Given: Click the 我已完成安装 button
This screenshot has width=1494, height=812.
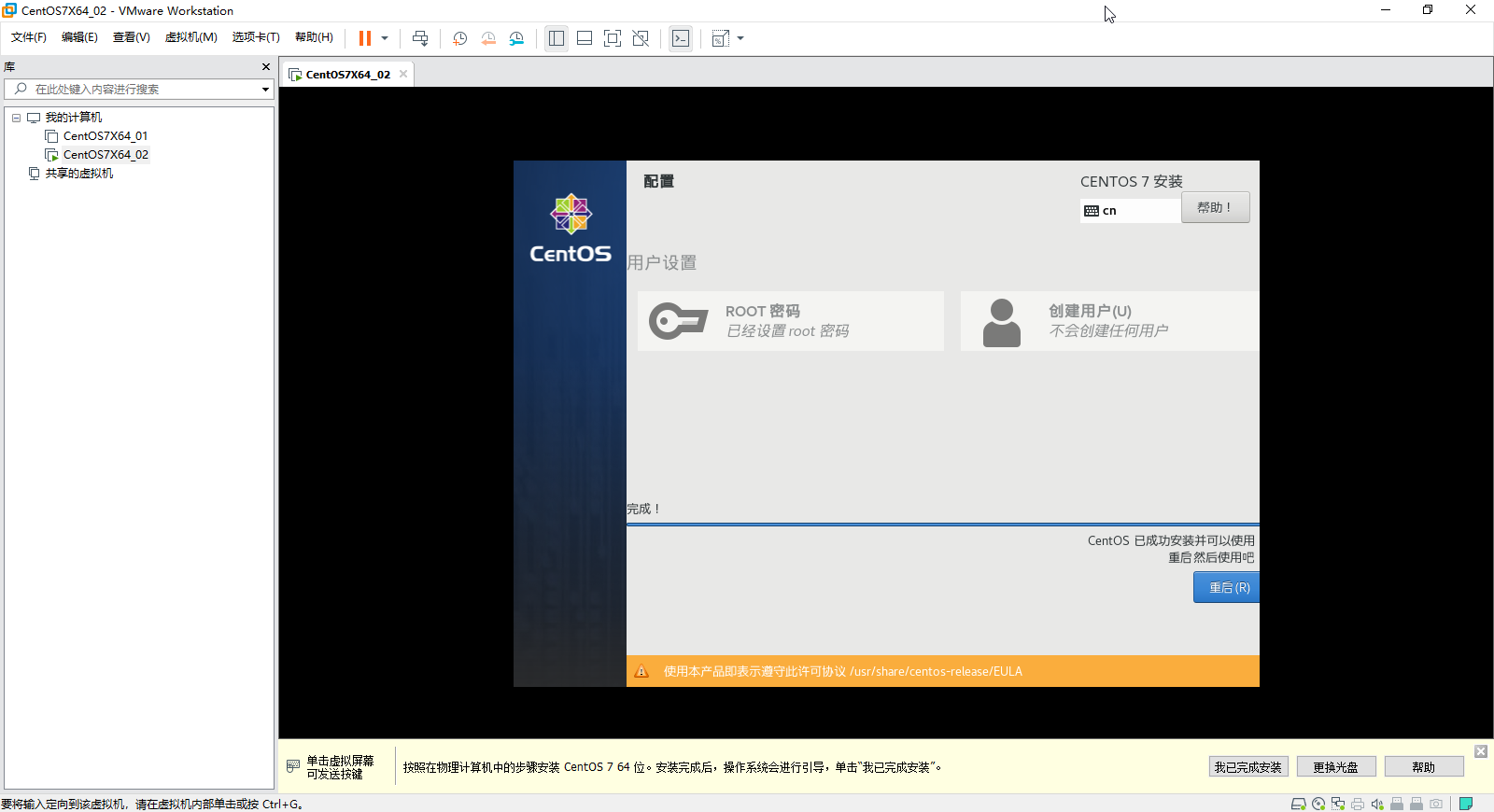Looking at the screenshot, I should (x=1248, y=767).
